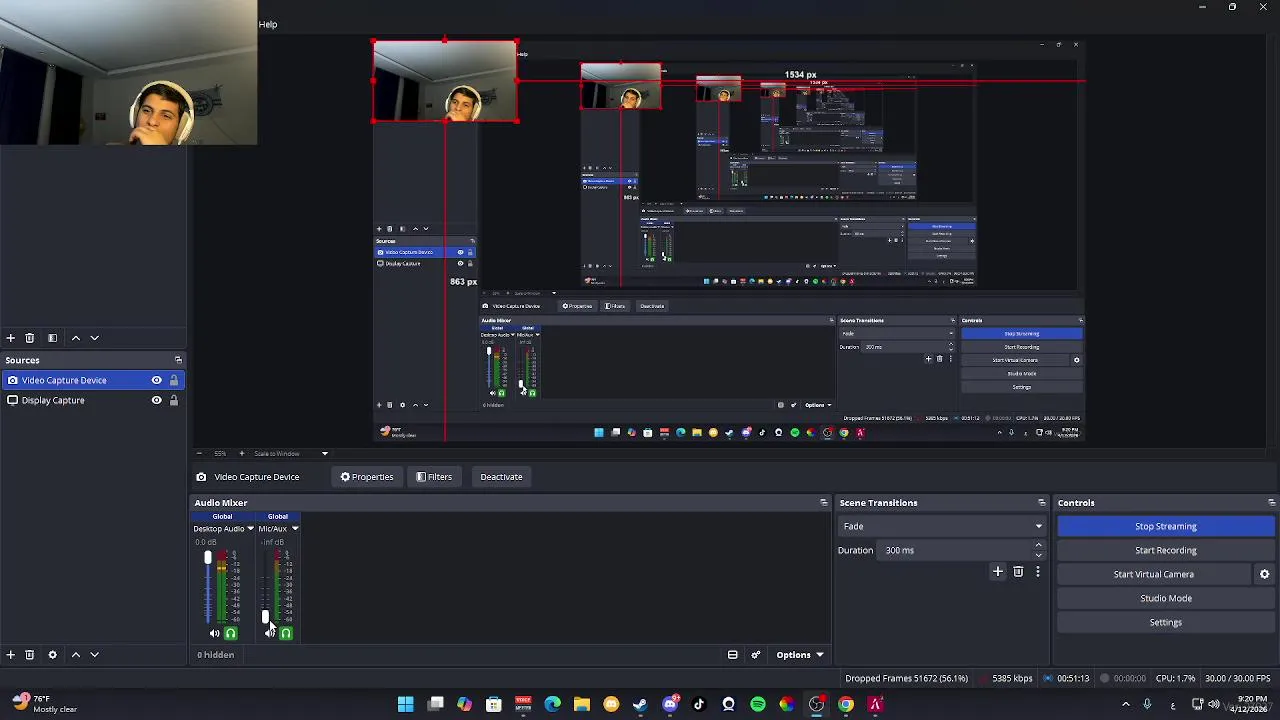Pop out the Scene Transitions dock
The height and width of the screenshot is (720, 1280).
point(1042,503)
